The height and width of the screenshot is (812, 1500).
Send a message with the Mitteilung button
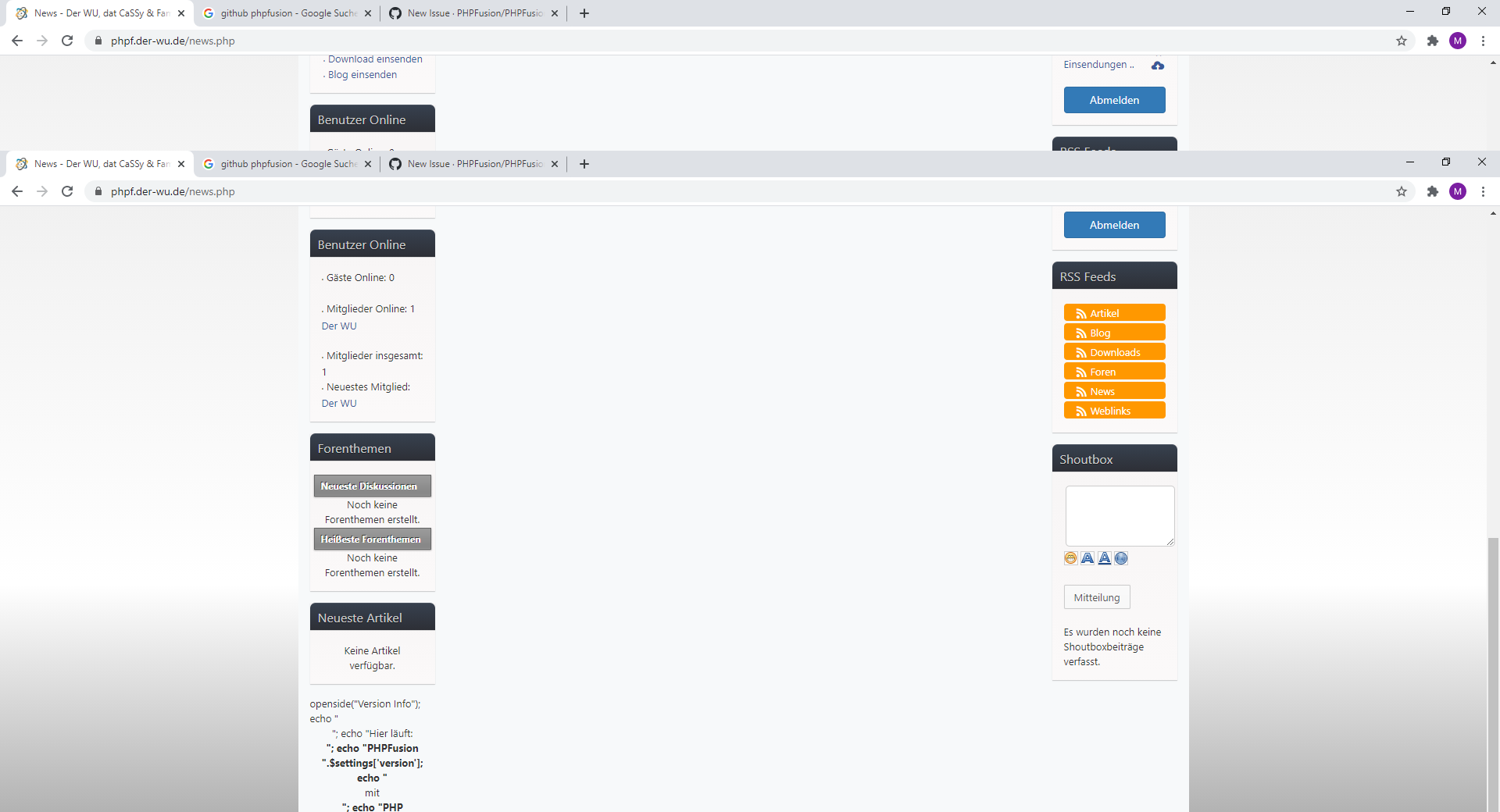(x=1096, y=597)
